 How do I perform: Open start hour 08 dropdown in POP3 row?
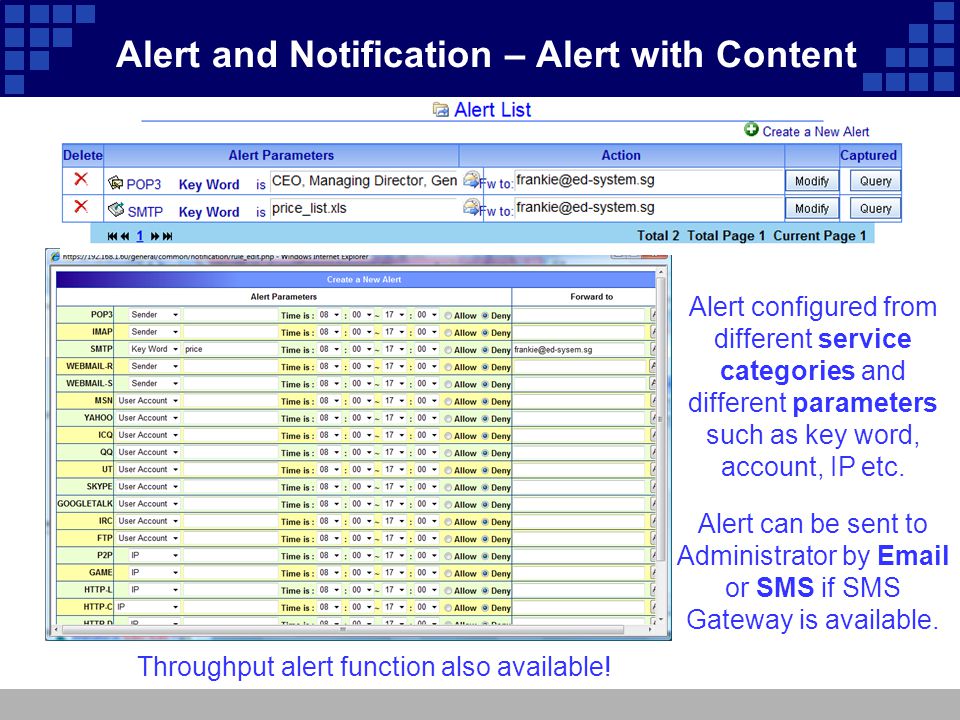[x=329, y=315]
